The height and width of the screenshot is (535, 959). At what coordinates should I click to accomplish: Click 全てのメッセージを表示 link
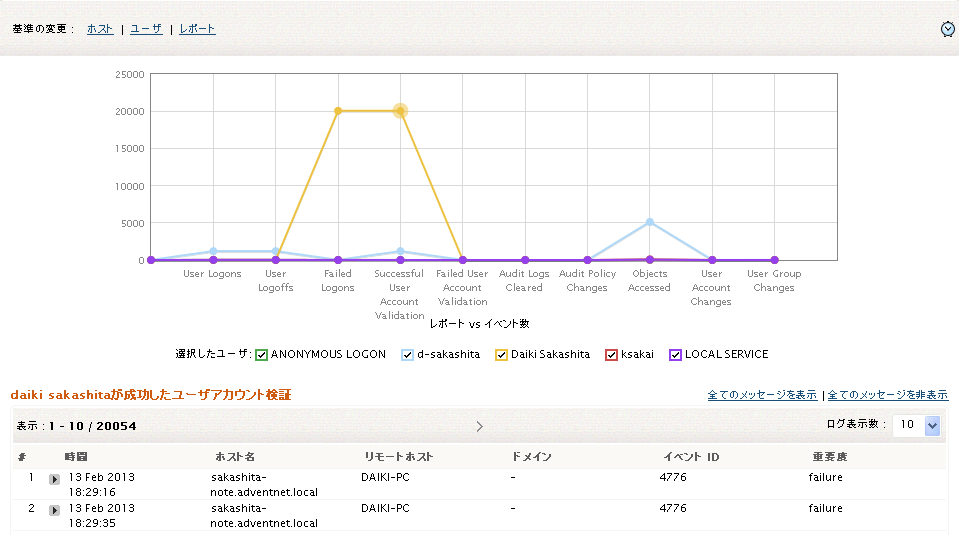pyautogui.click(x=762, y=395)
